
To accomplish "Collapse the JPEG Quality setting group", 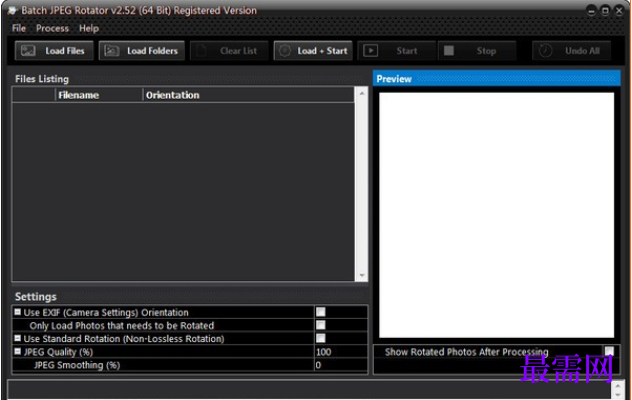I will [x=17, y=351].
